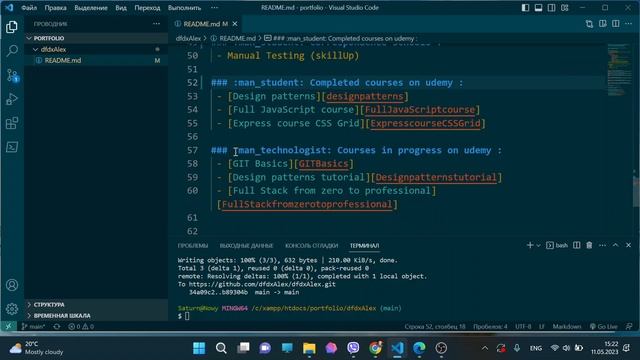
Task: Open the Extensions view
Action: (12, 123)
